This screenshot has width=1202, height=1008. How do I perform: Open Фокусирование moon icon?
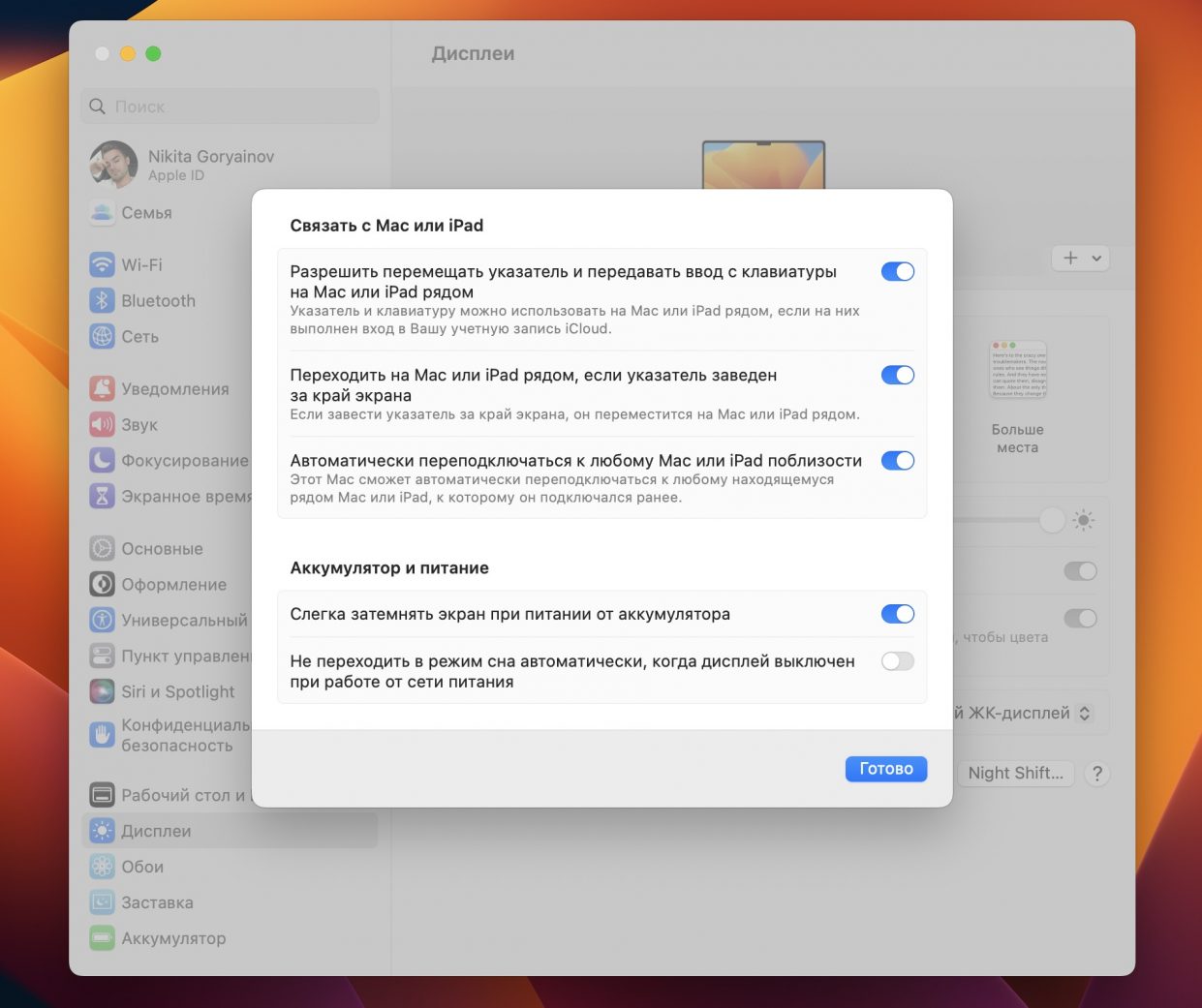pyautogui.click(x=102, y=460)
